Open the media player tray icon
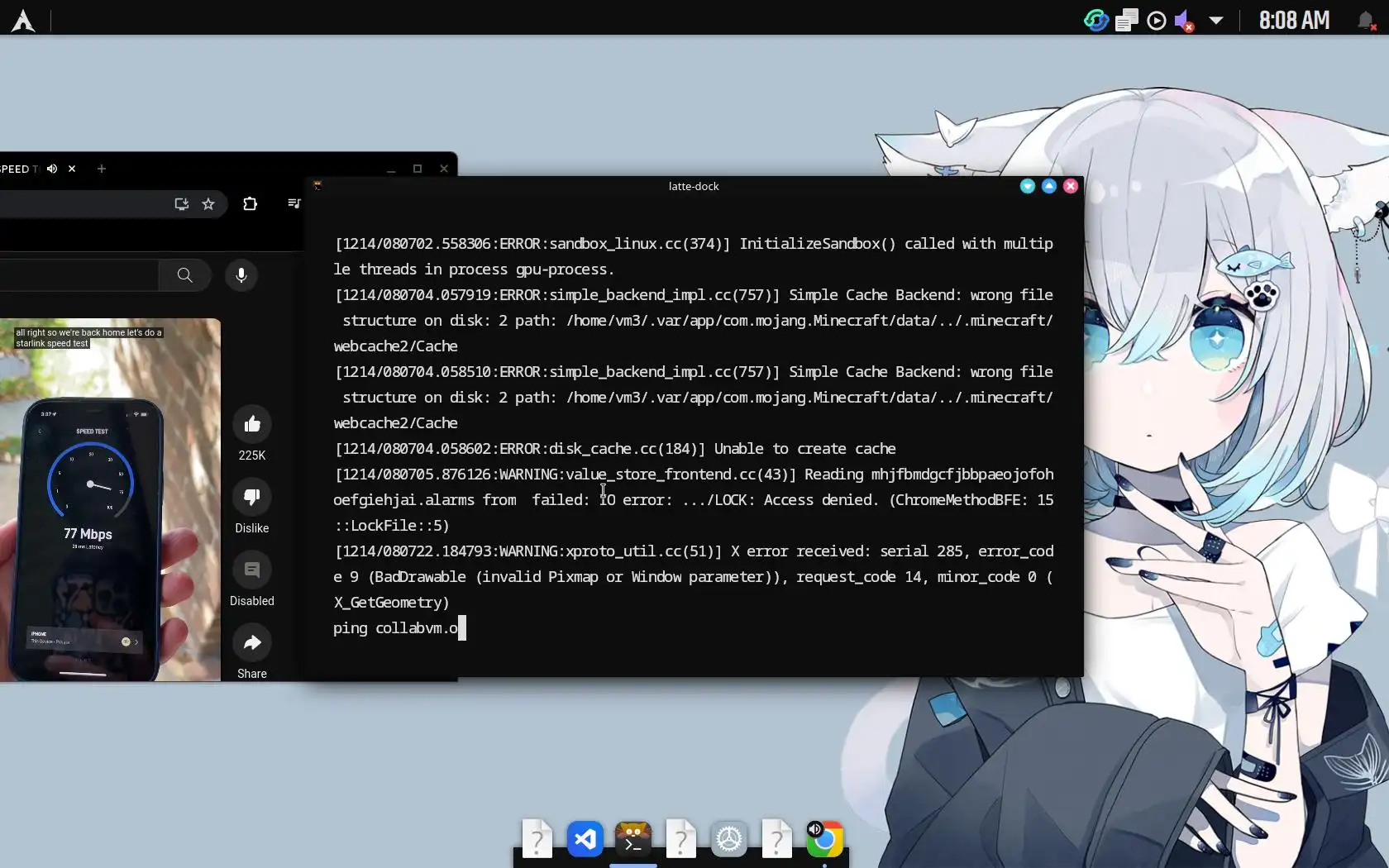 [1157, 21]
